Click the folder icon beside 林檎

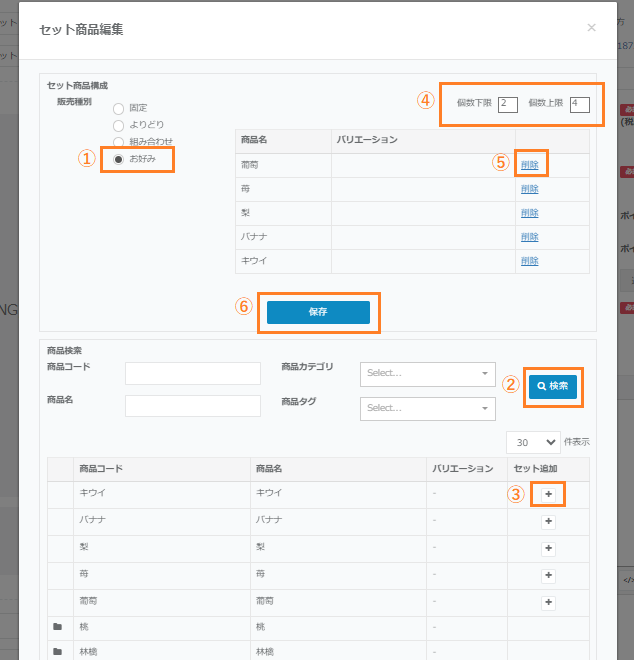point(58,652)
